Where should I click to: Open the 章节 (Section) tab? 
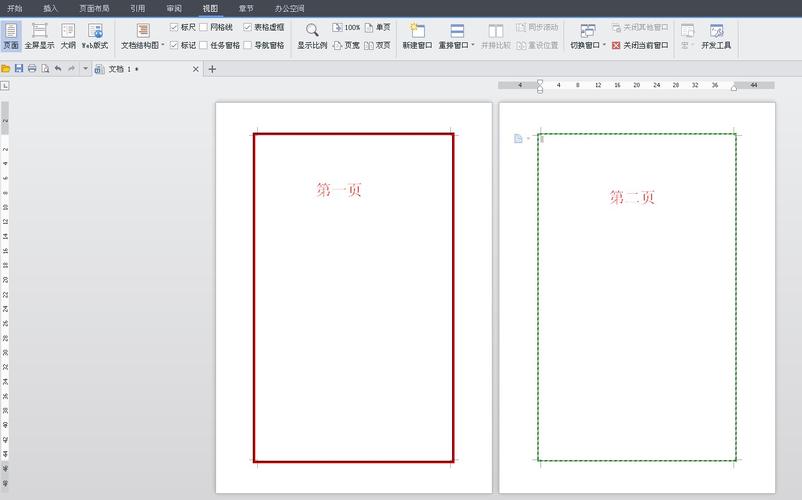246,8
